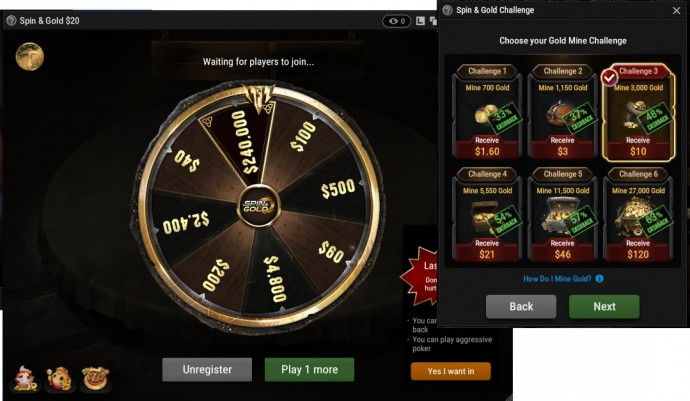
Task: Select Challenge 1 Mine 700 Gold card
Action: pos(487,111)
